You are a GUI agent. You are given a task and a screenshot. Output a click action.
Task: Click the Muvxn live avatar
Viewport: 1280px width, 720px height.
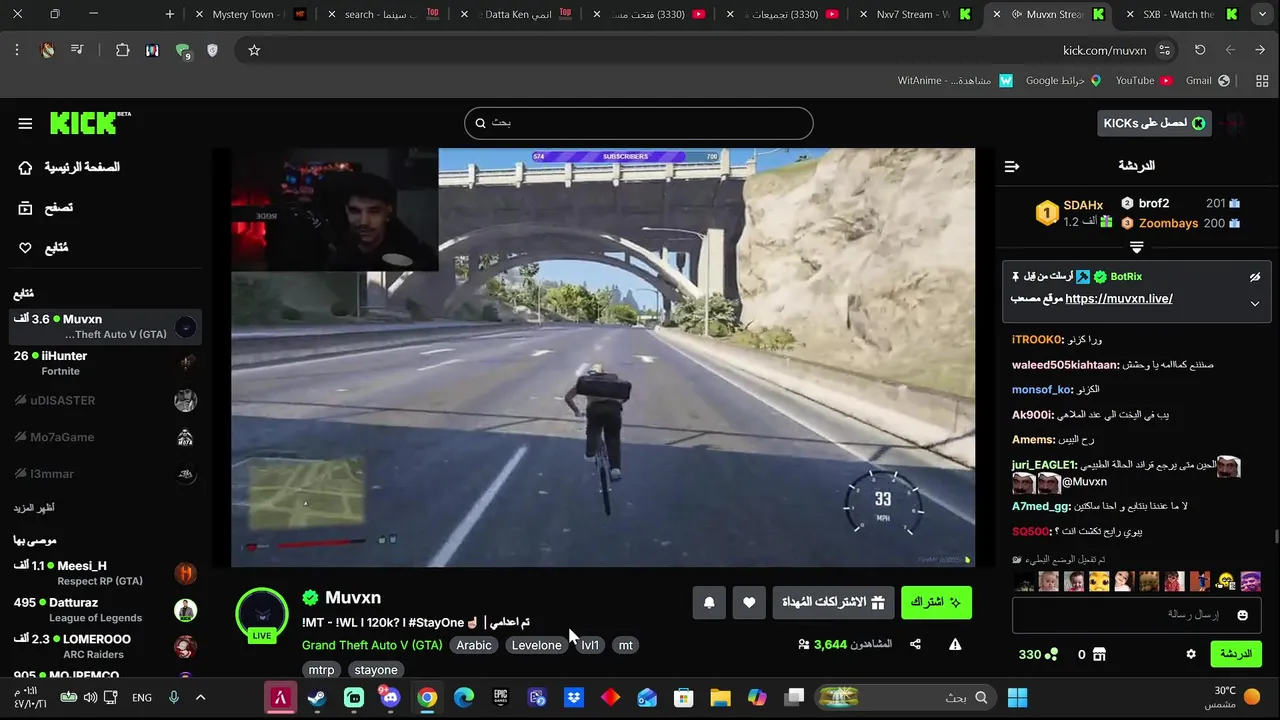click(262, 614)
